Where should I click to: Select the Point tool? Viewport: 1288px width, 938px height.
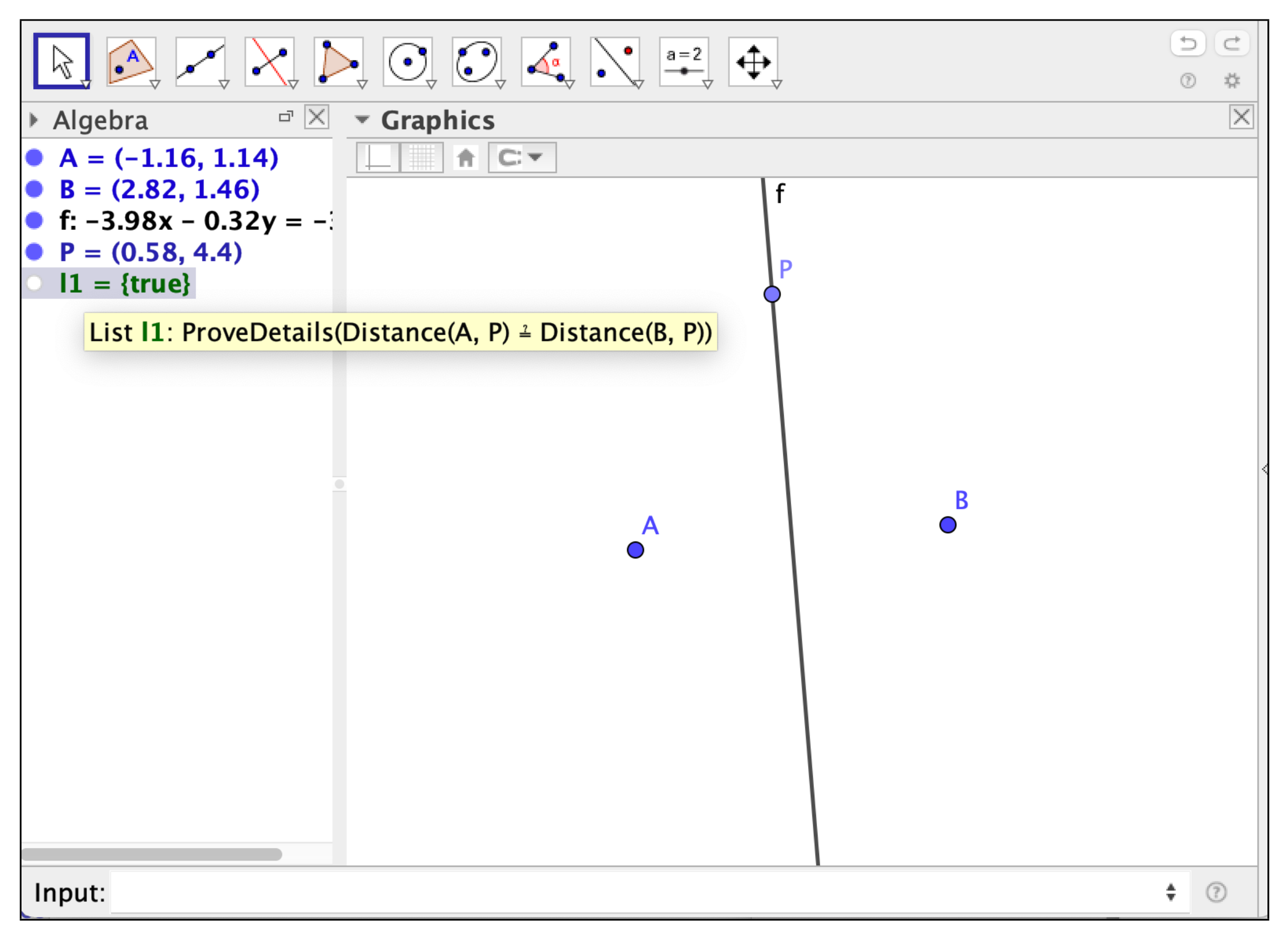click(131, 61)
